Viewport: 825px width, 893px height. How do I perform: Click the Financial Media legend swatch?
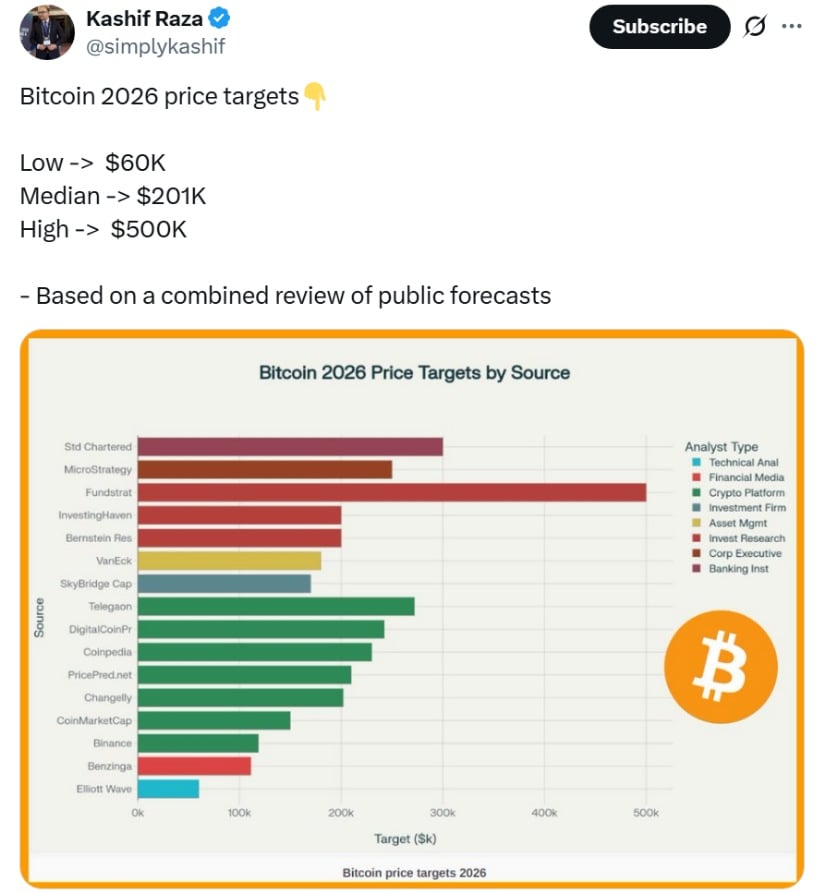tap(695, 478)
